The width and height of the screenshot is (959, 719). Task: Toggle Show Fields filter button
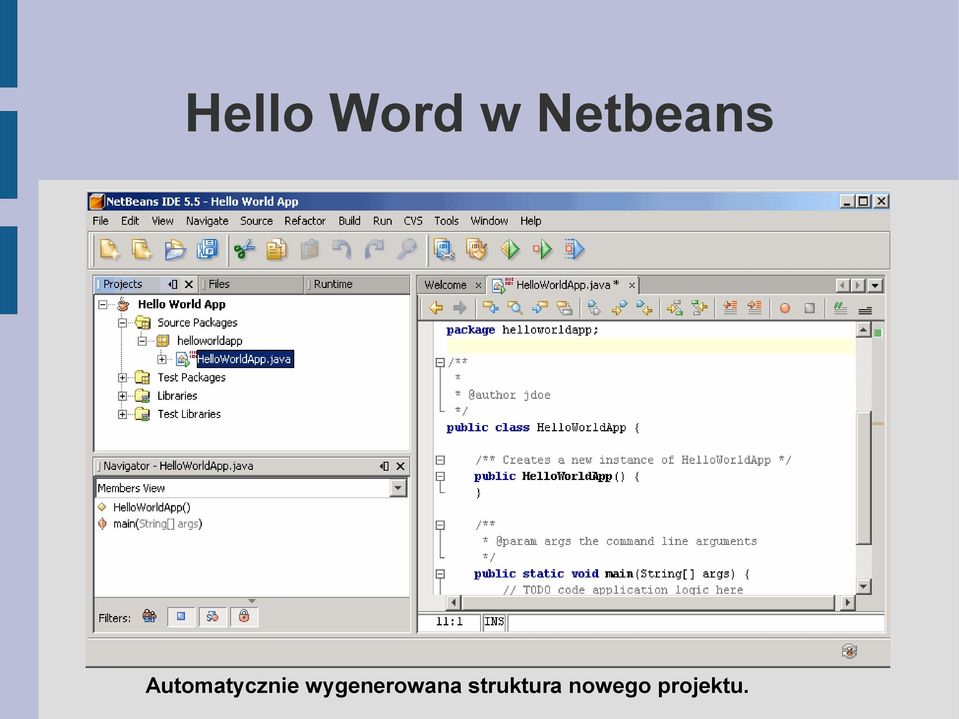[181, 616]
